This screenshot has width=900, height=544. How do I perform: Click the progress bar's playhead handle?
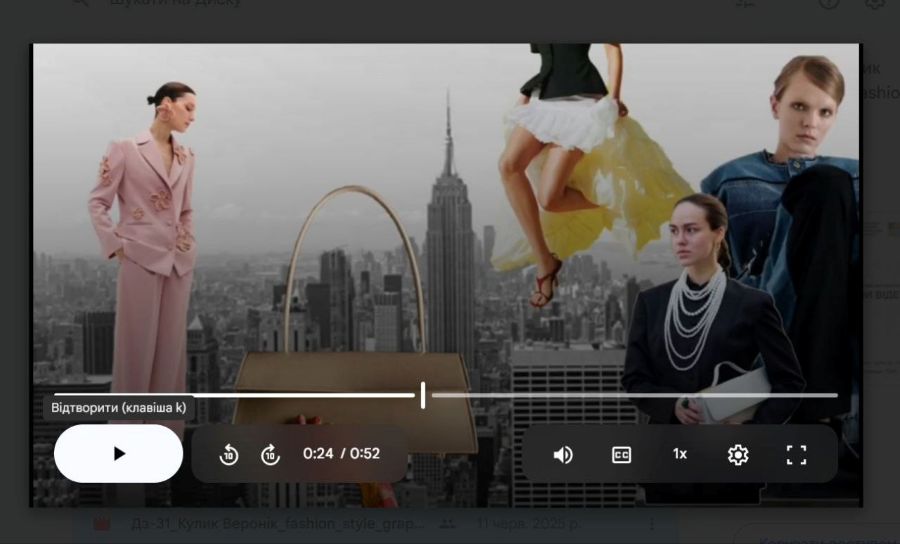(423, 395)
